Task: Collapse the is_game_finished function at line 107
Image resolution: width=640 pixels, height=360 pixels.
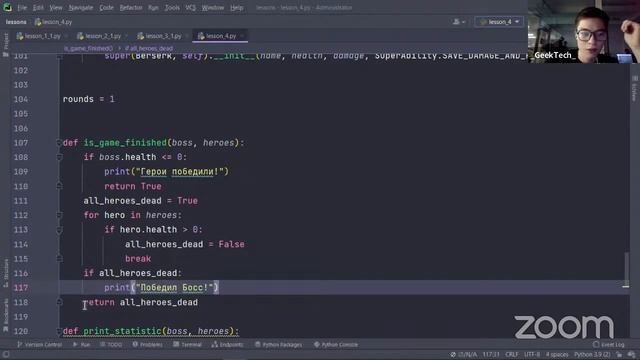Action: click(59, 142)
